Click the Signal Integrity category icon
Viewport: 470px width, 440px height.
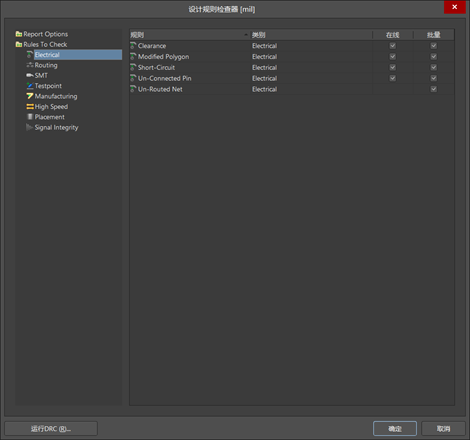(x=30, y=127)
